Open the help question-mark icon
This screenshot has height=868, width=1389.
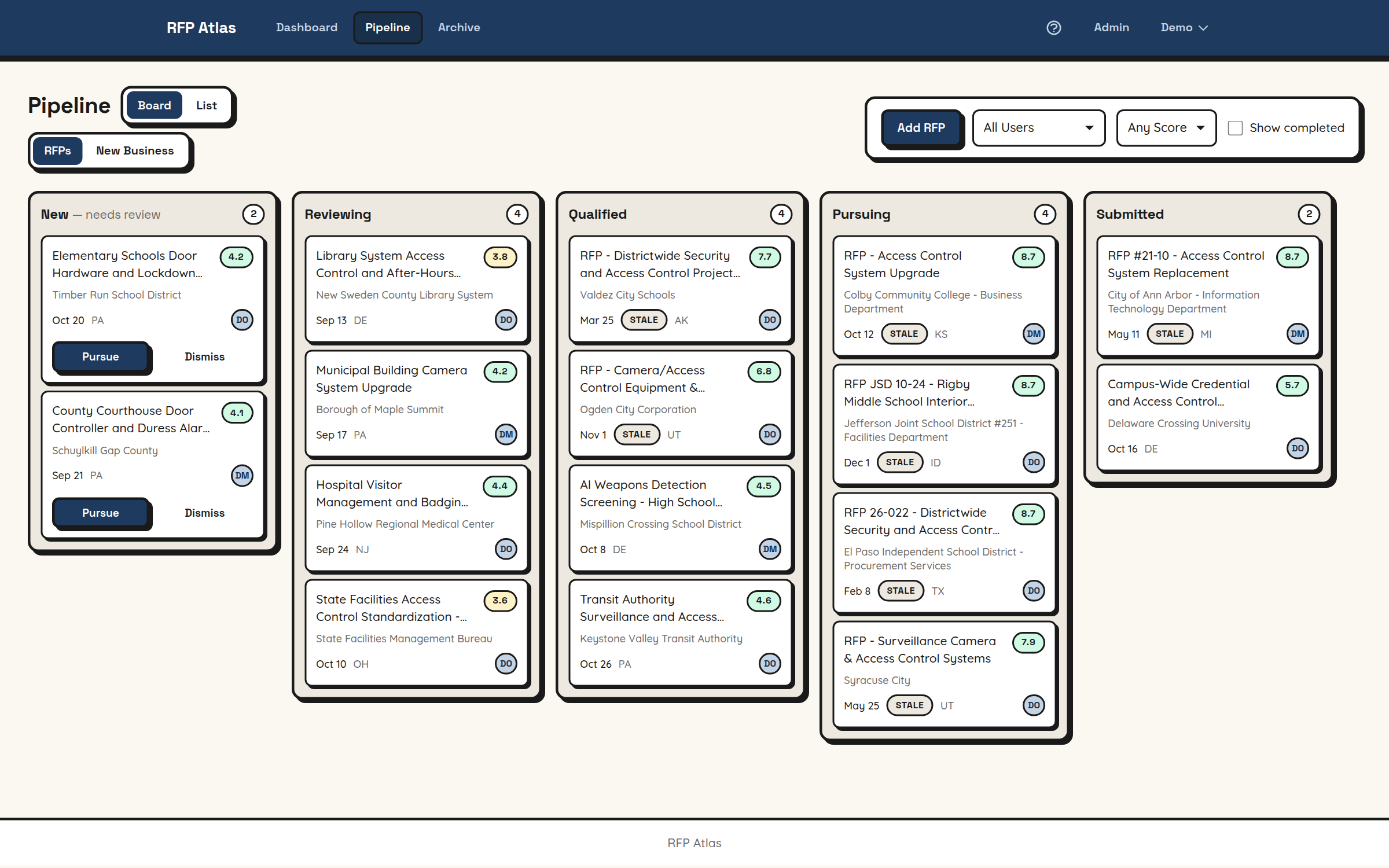click(1053, 28)
